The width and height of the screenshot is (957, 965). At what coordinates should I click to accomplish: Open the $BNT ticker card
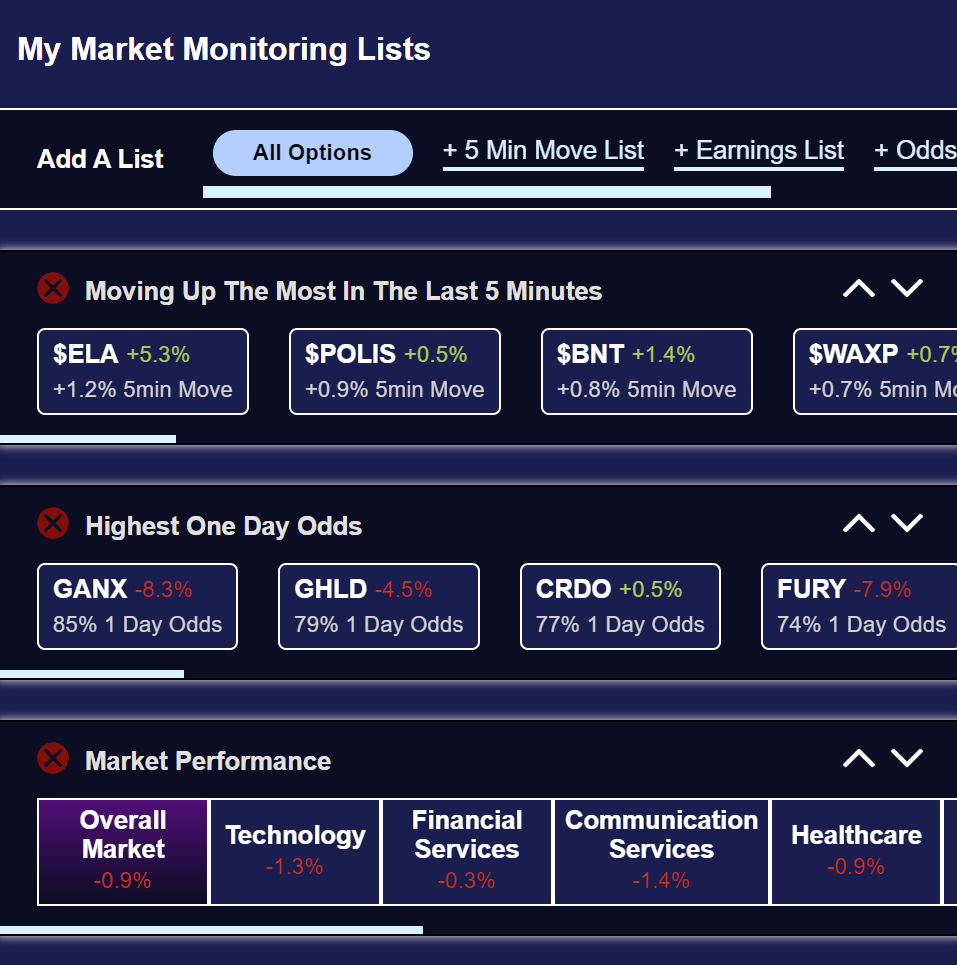pos(647,372)
